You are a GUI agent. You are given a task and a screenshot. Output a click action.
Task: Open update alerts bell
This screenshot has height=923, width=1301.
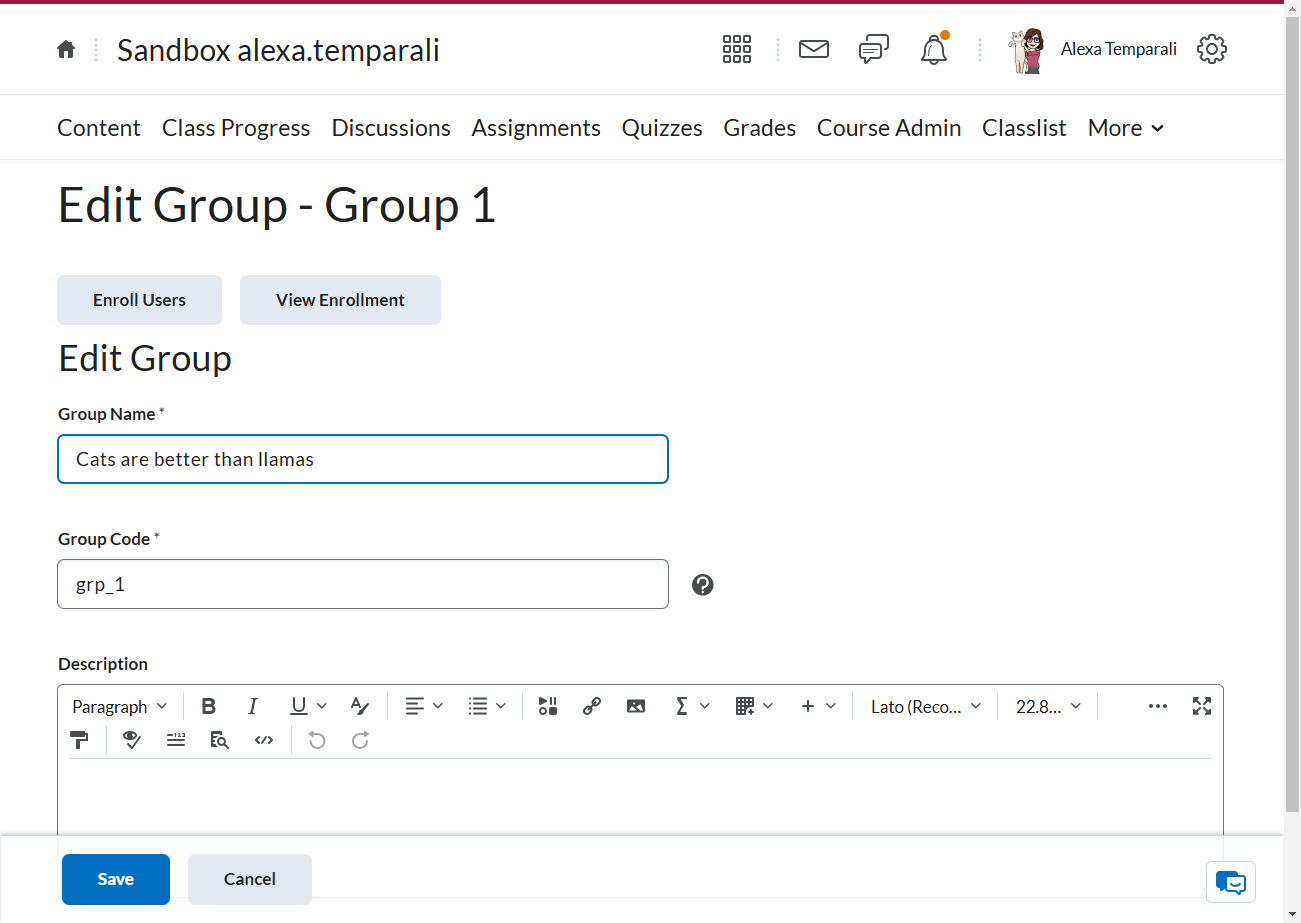pyautogui.click(x=934, y=49)
